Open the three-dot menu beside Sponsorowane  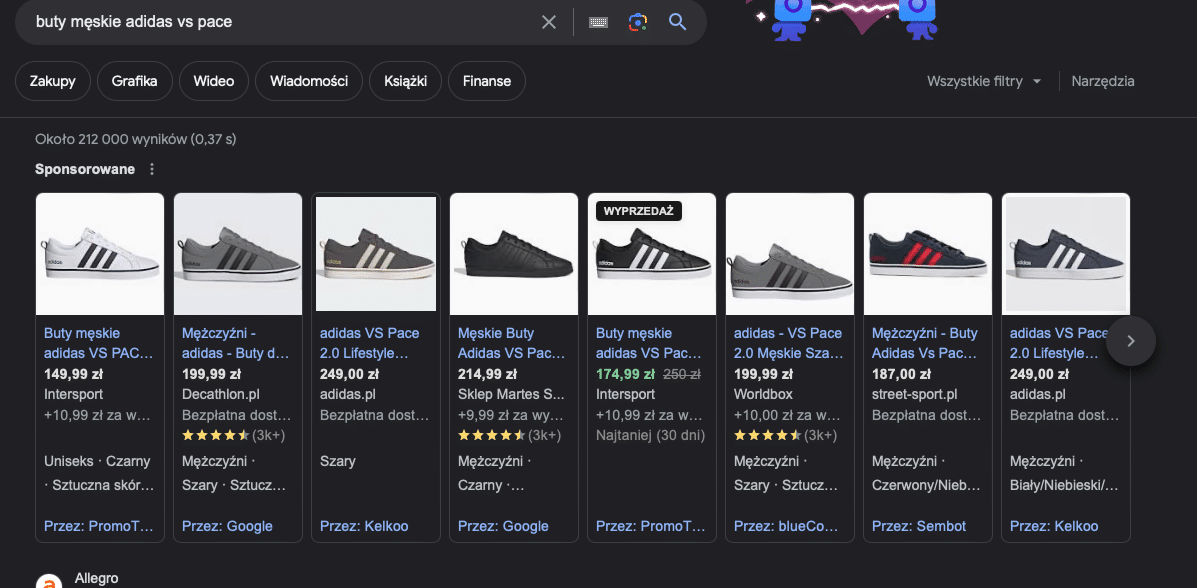[152, 169]
